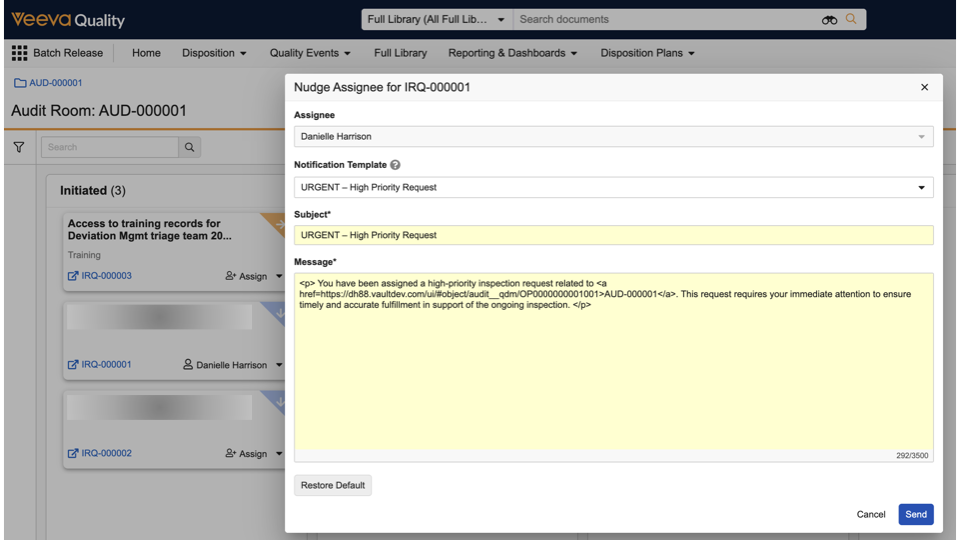Click the filter funnel icon
The height and width of the screenshot is (540, 960).
coord(18,147)
